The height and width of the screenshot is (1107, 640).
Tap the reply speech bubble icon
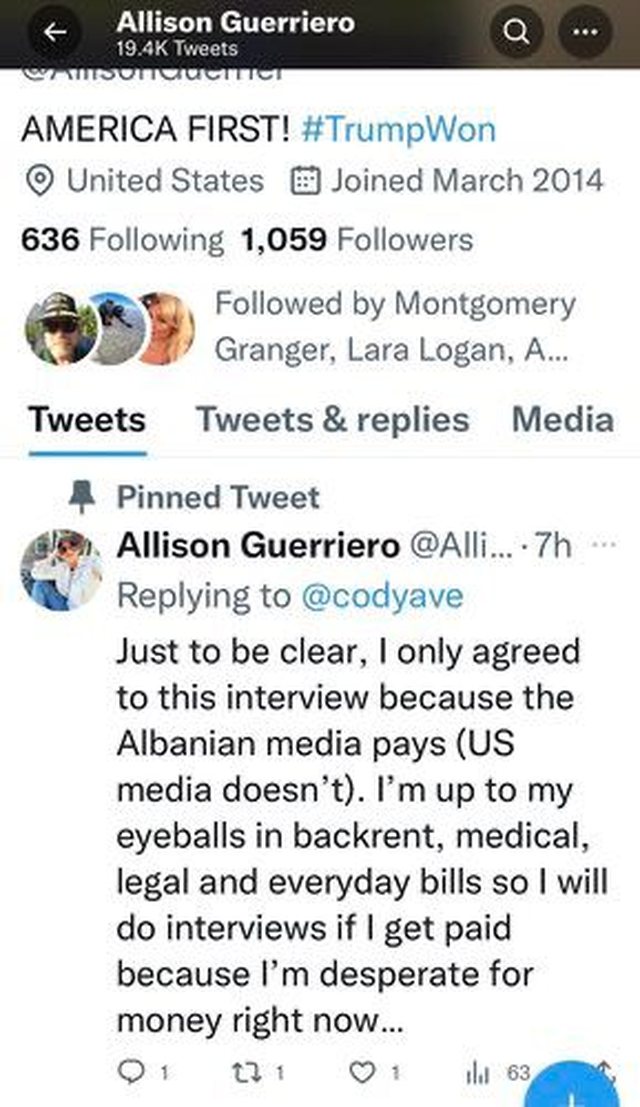click(x=130, y=1072)
